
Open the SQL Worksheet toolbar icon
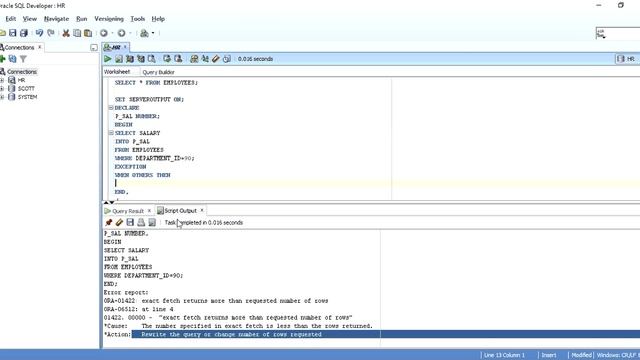tap(144, 33)
